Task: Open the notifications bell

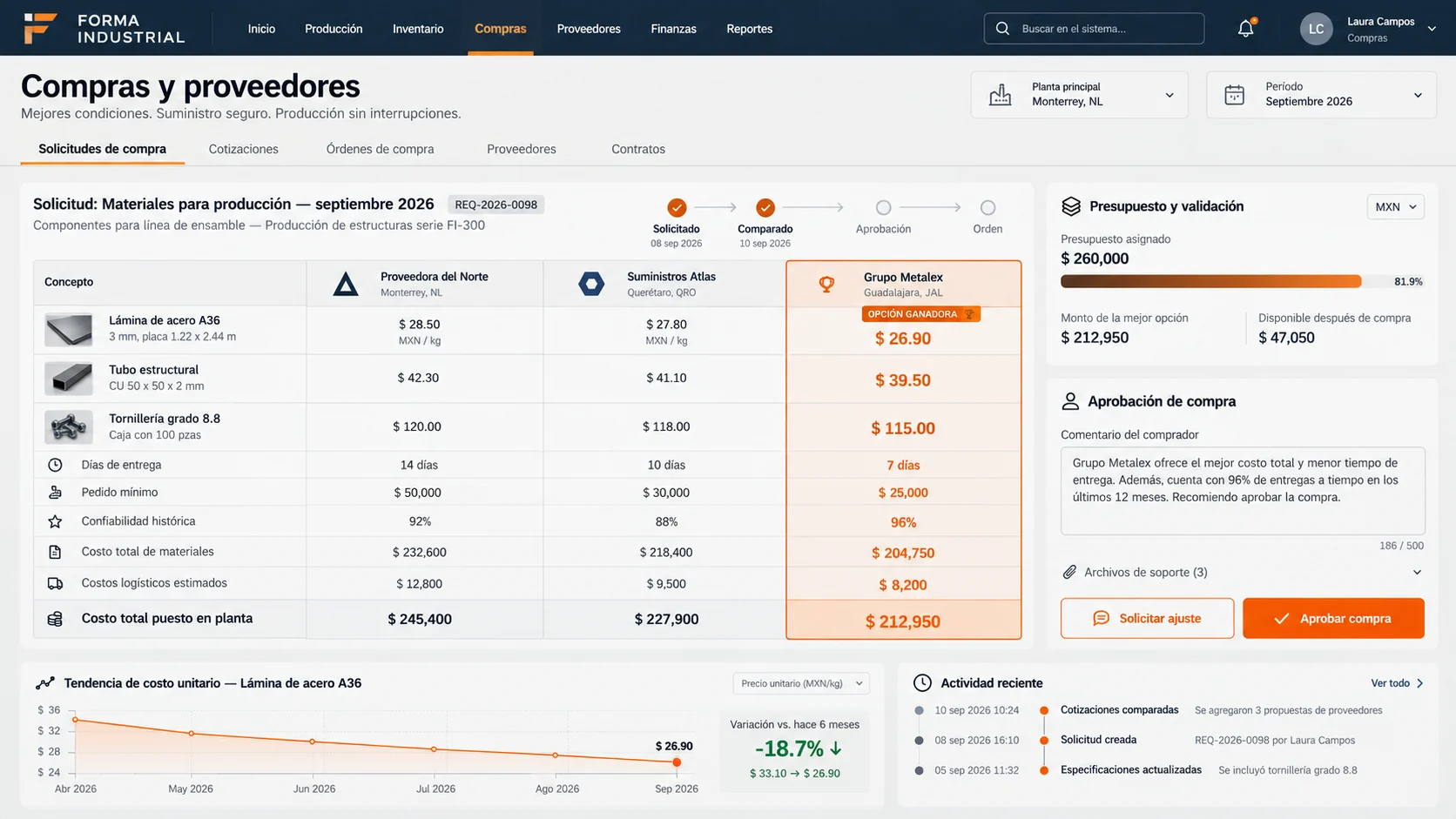Action: click(x=1246, y=29)
